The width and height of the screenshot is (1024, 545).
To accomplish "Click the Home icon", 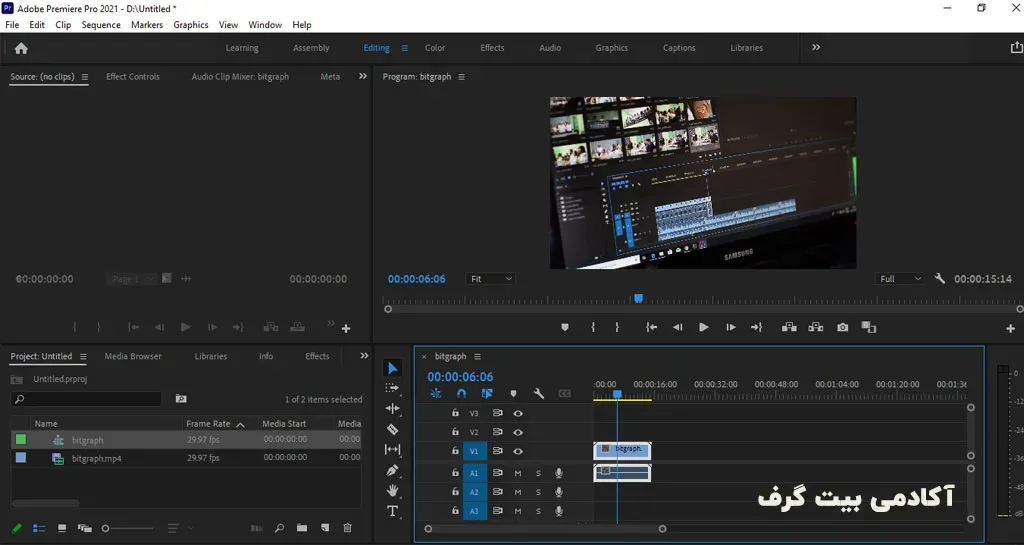I will tap(21, 48).
